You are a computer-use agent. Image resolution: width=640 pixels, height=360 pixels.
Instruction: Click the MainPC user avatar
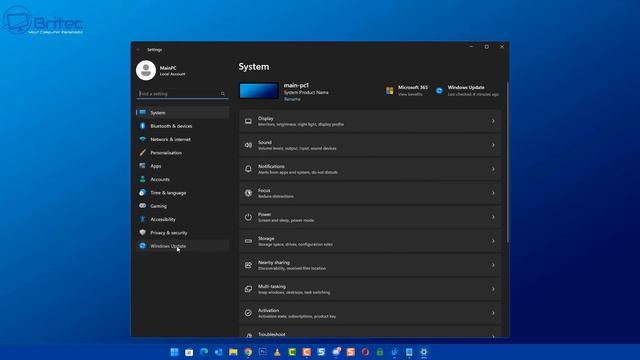146,70
